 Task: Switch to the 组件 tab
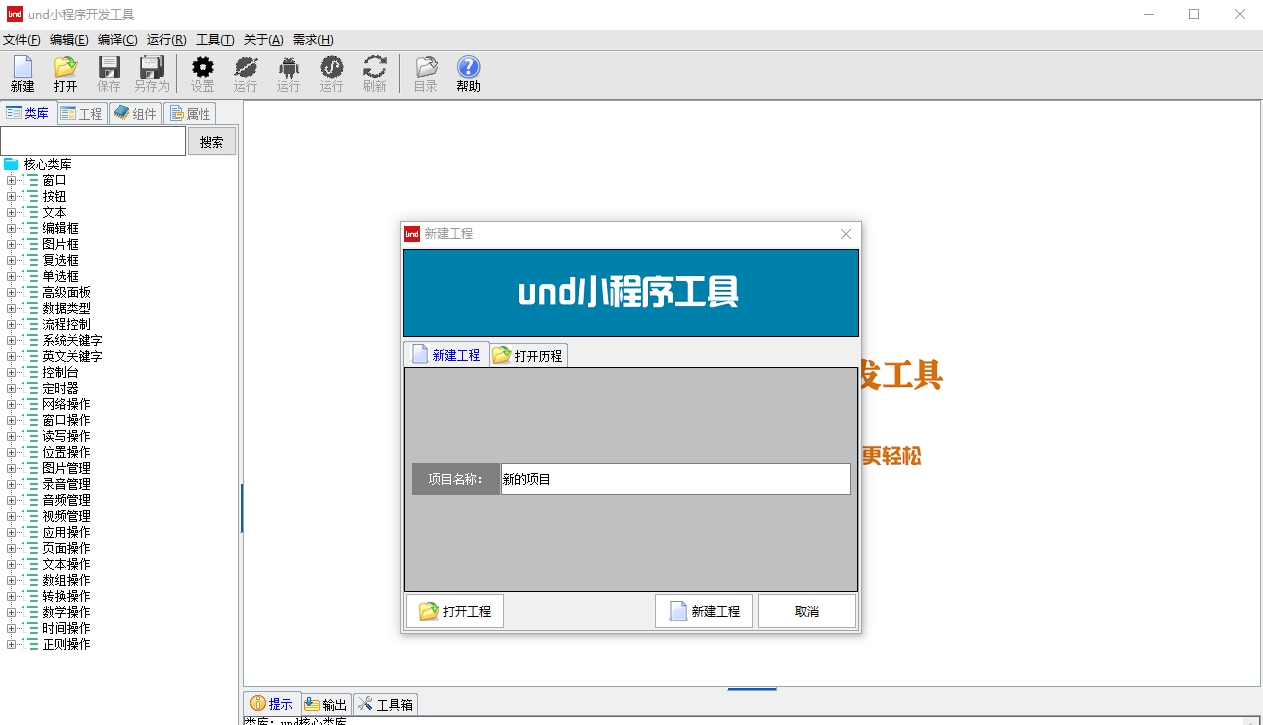135,112
